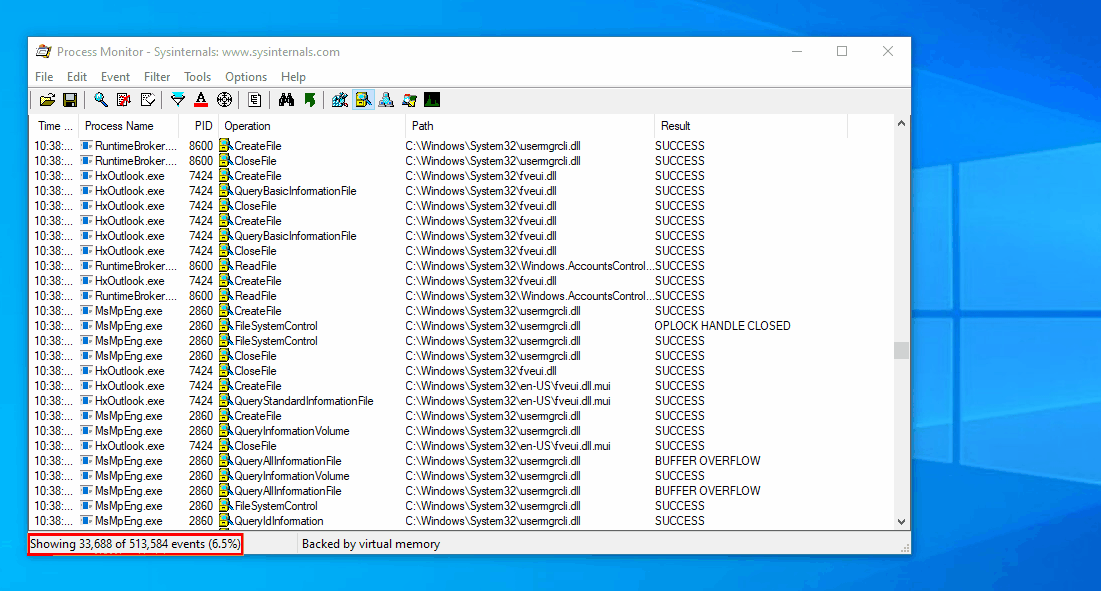1101x591 pixels.
Task: Close the Process Monitor window
Action: pos(888,51)
